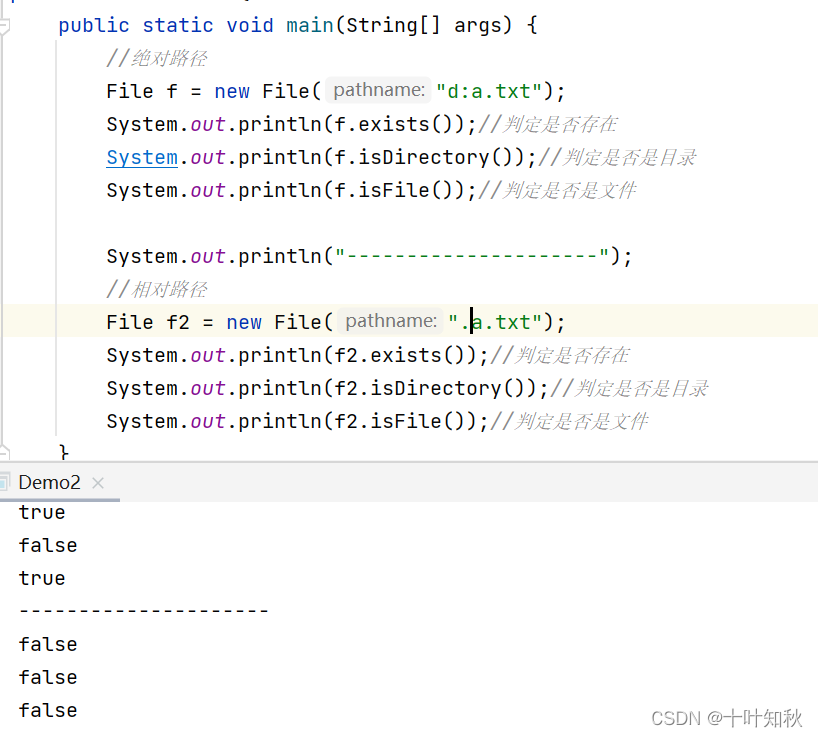Click the pathname hint on the f2 line
The width and height of the screenshot is (818, 737).
391,321
